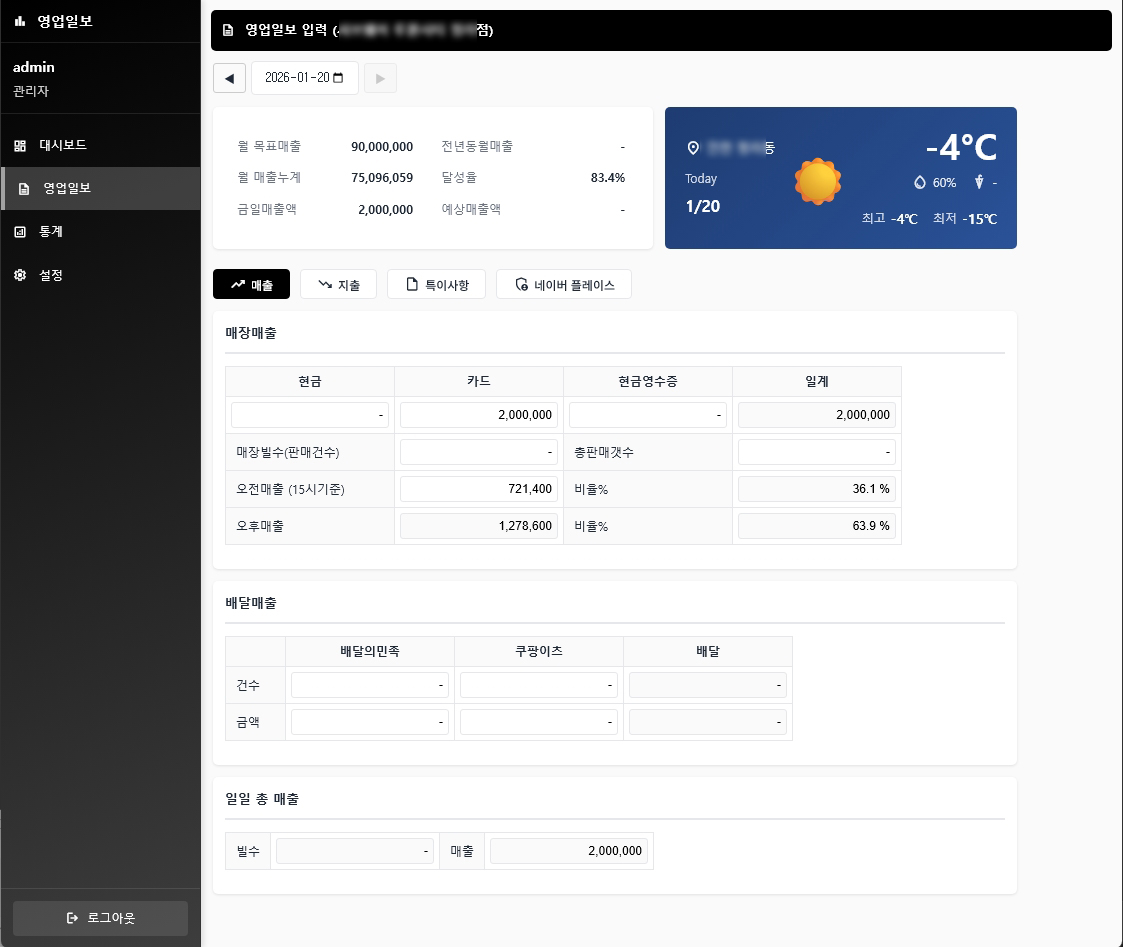Click the 영업일보 logo icon in sidebar header

click(x=20, y=21)
